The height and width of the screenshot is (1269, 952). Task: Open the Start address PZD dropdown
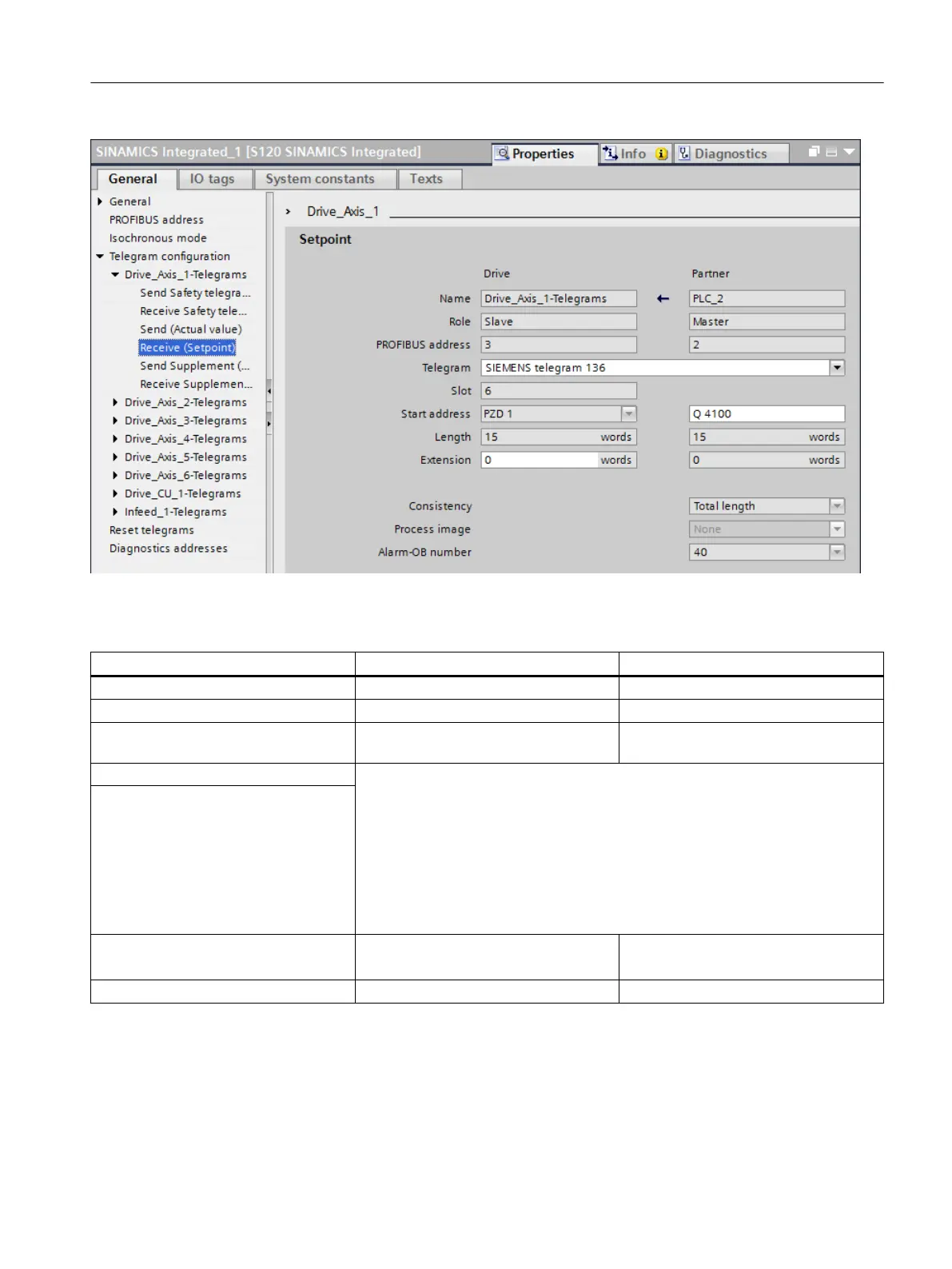629,414
